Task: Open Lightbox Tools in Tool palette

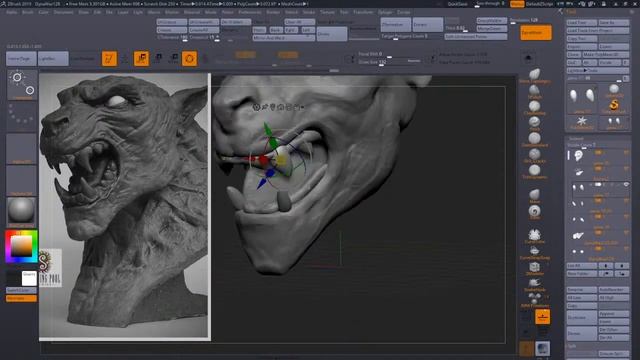Action: pyautogui.click(x=598, y=71)
